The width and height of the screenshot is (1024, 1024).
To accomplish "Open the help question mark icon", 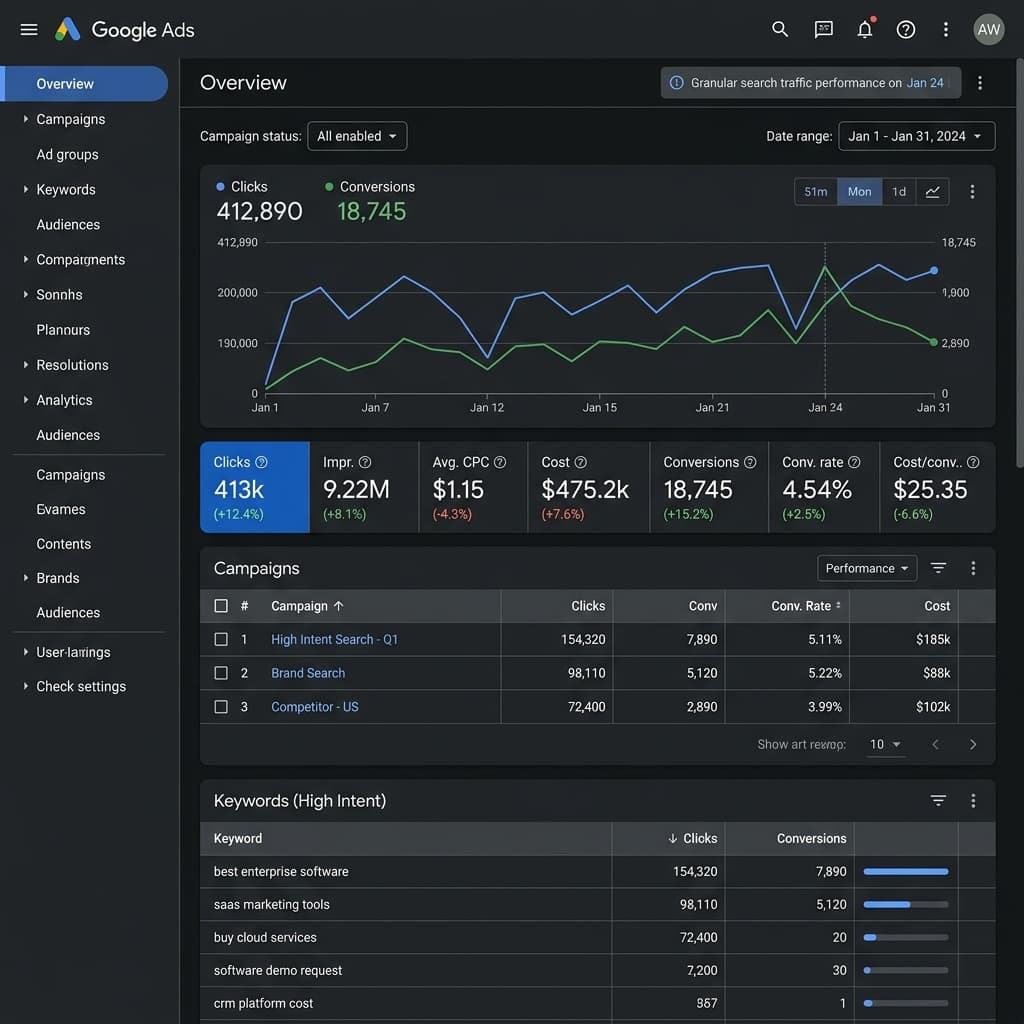I will [x=906, y=30].
